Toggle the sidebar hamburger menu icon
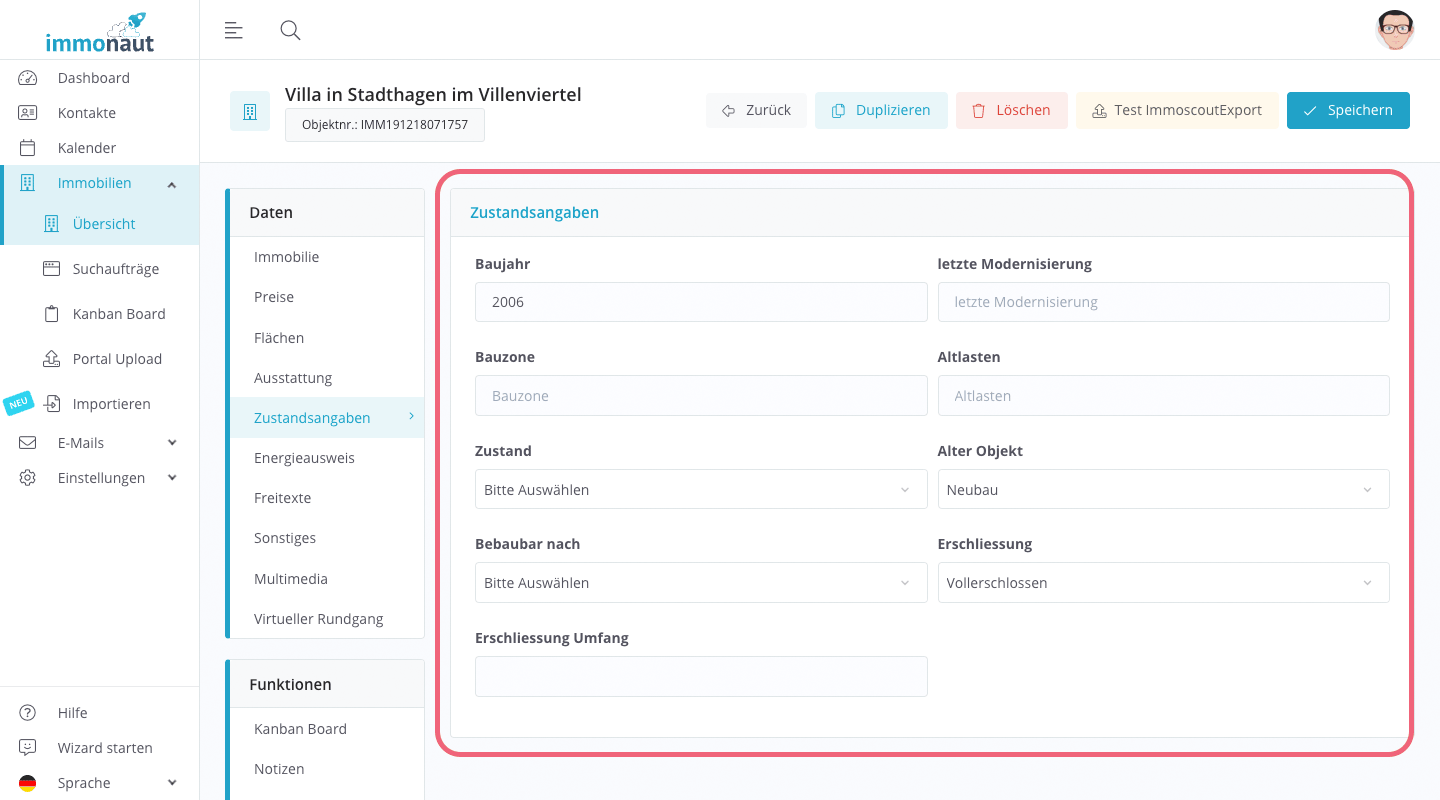Viewport: 1440px width, 800px height. pos(233,30)
